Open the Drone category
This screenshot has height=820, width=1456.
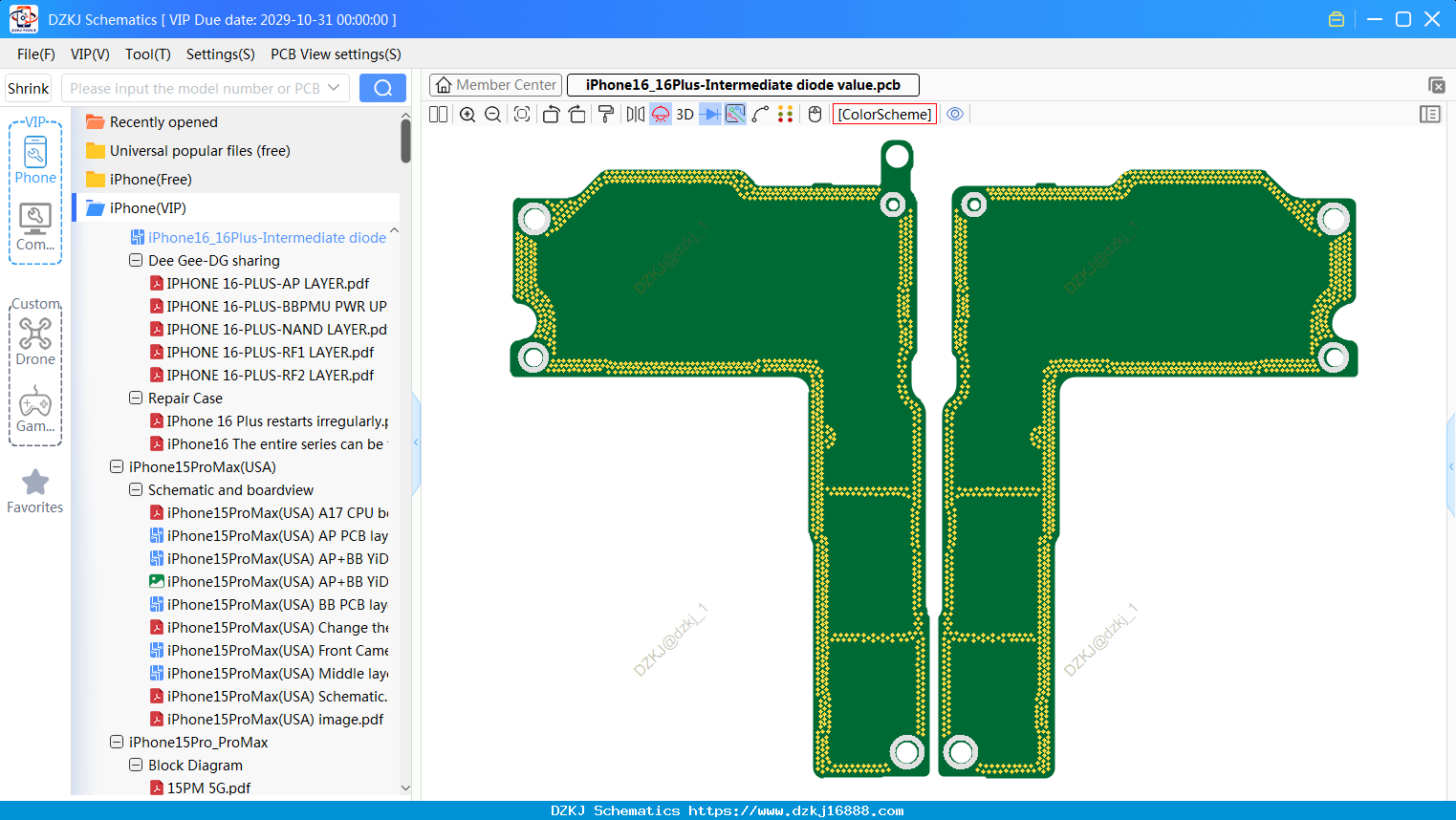pos(35,341)
